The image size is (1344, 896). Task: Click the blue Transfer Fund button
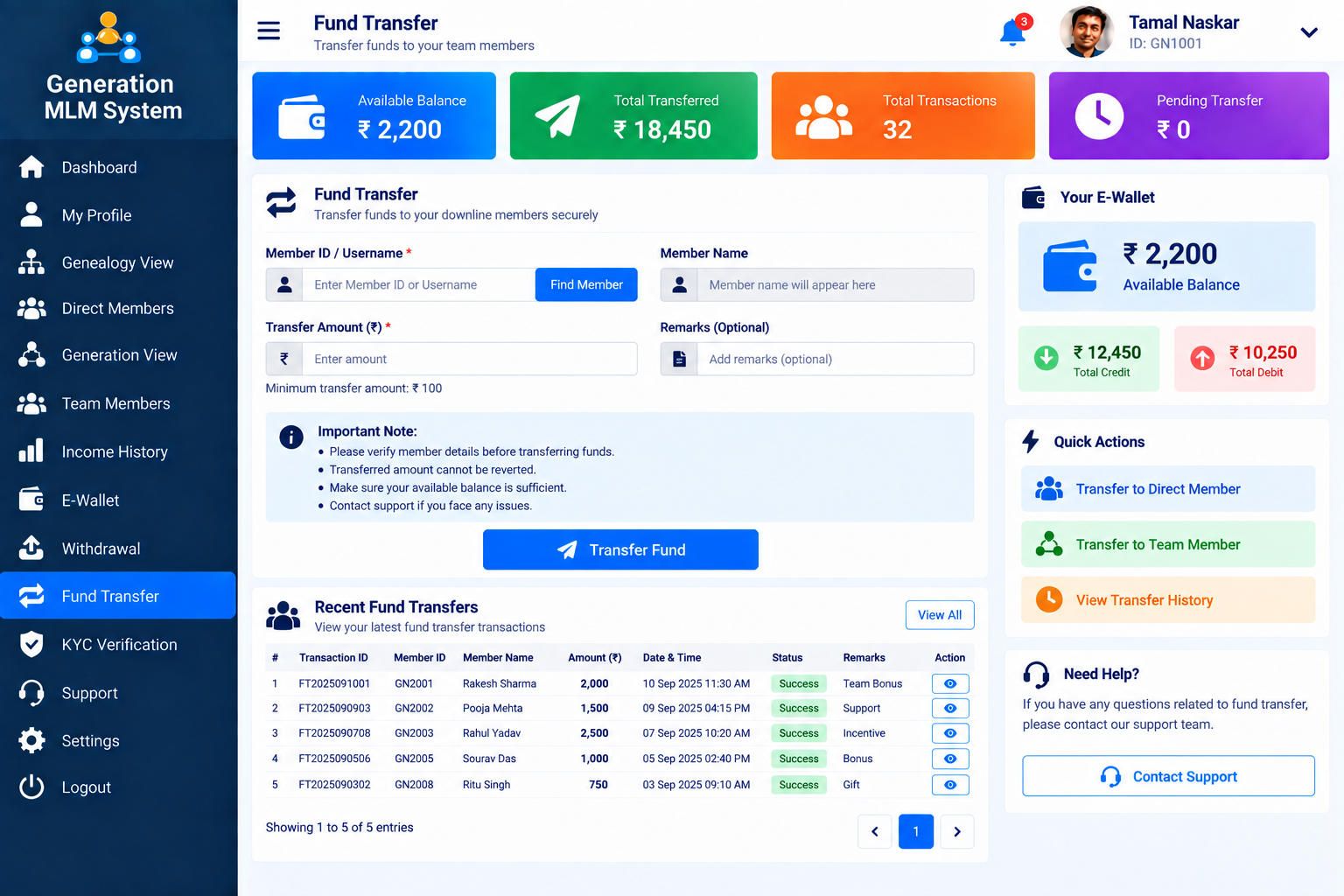point(620,549)
